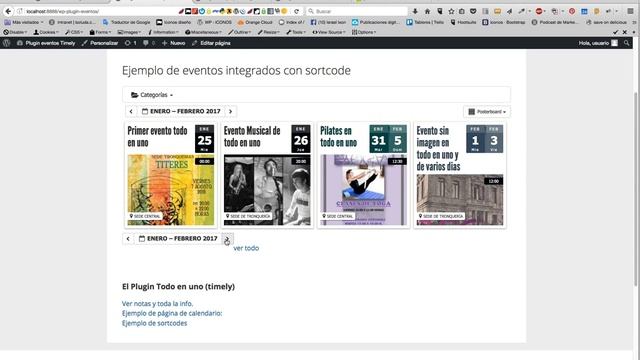Image resolution: width=640 pixels, height=360 pixels.
Task: Open the admin bar search magnifier
Action: tap(627, 43)
